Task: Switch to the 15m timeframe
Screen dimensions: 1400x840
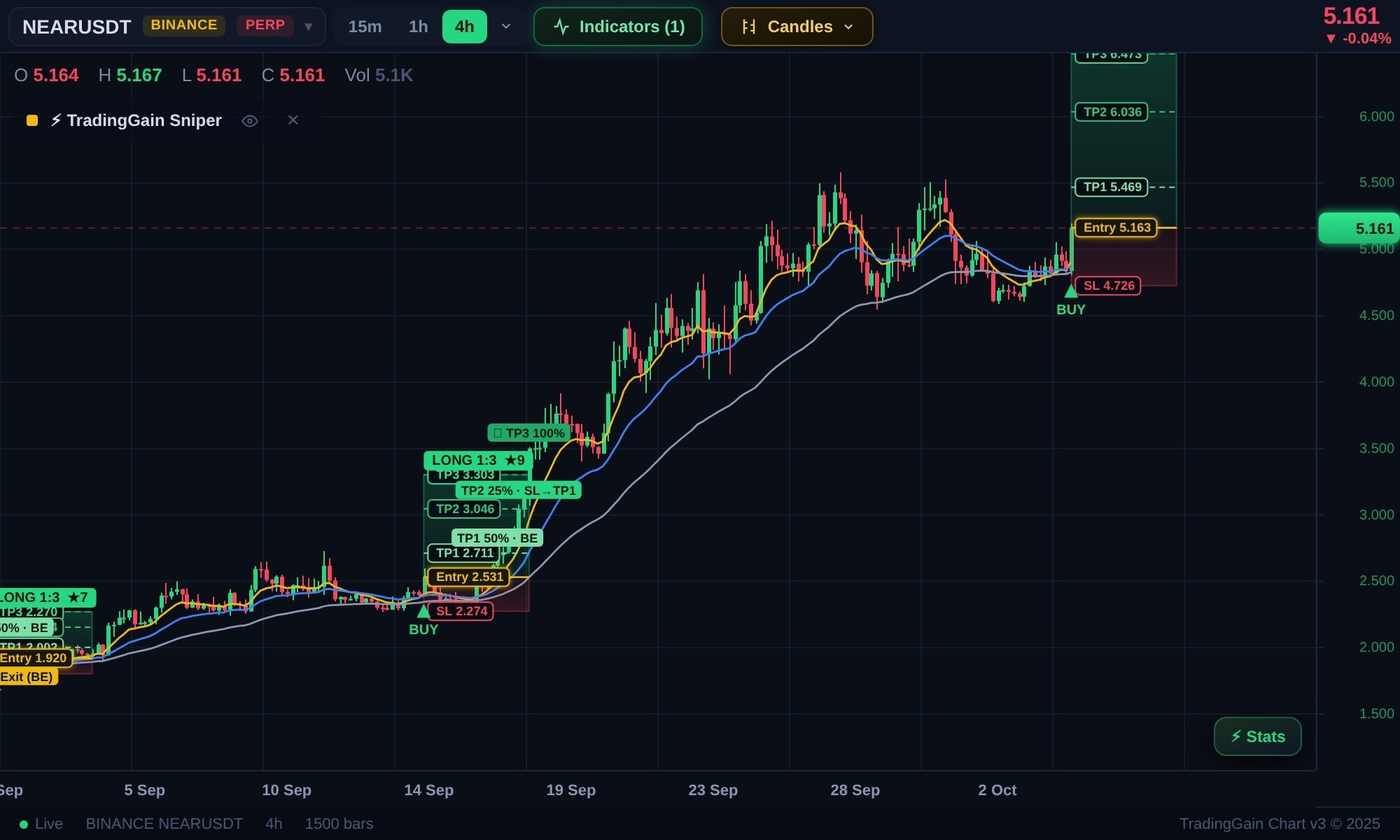Action: [x=365, y=27]
